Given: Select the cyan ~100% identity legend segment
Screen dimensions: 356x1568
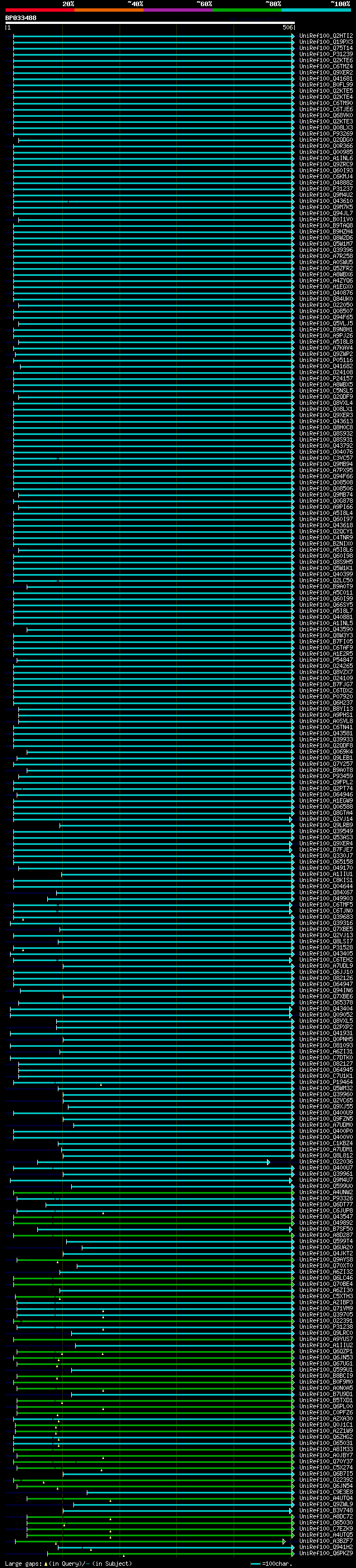Looking at the screenshot, I should 316,11.
